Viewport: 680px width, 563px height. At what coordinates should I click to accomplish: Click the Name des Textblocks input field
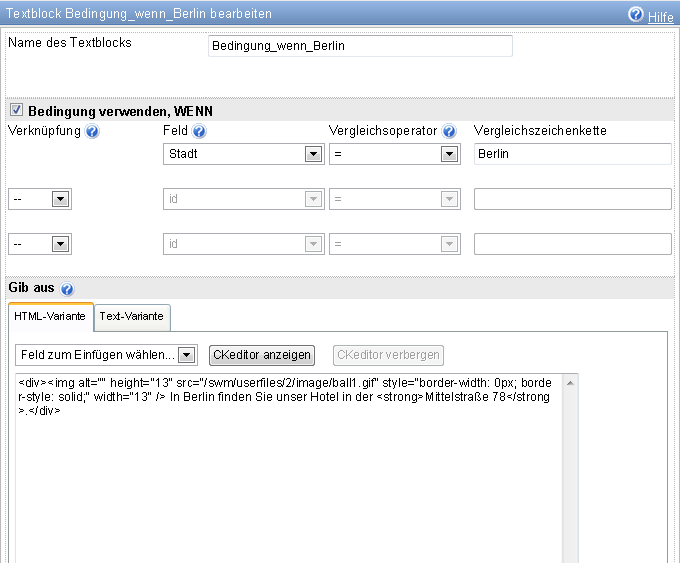(360, 46)
